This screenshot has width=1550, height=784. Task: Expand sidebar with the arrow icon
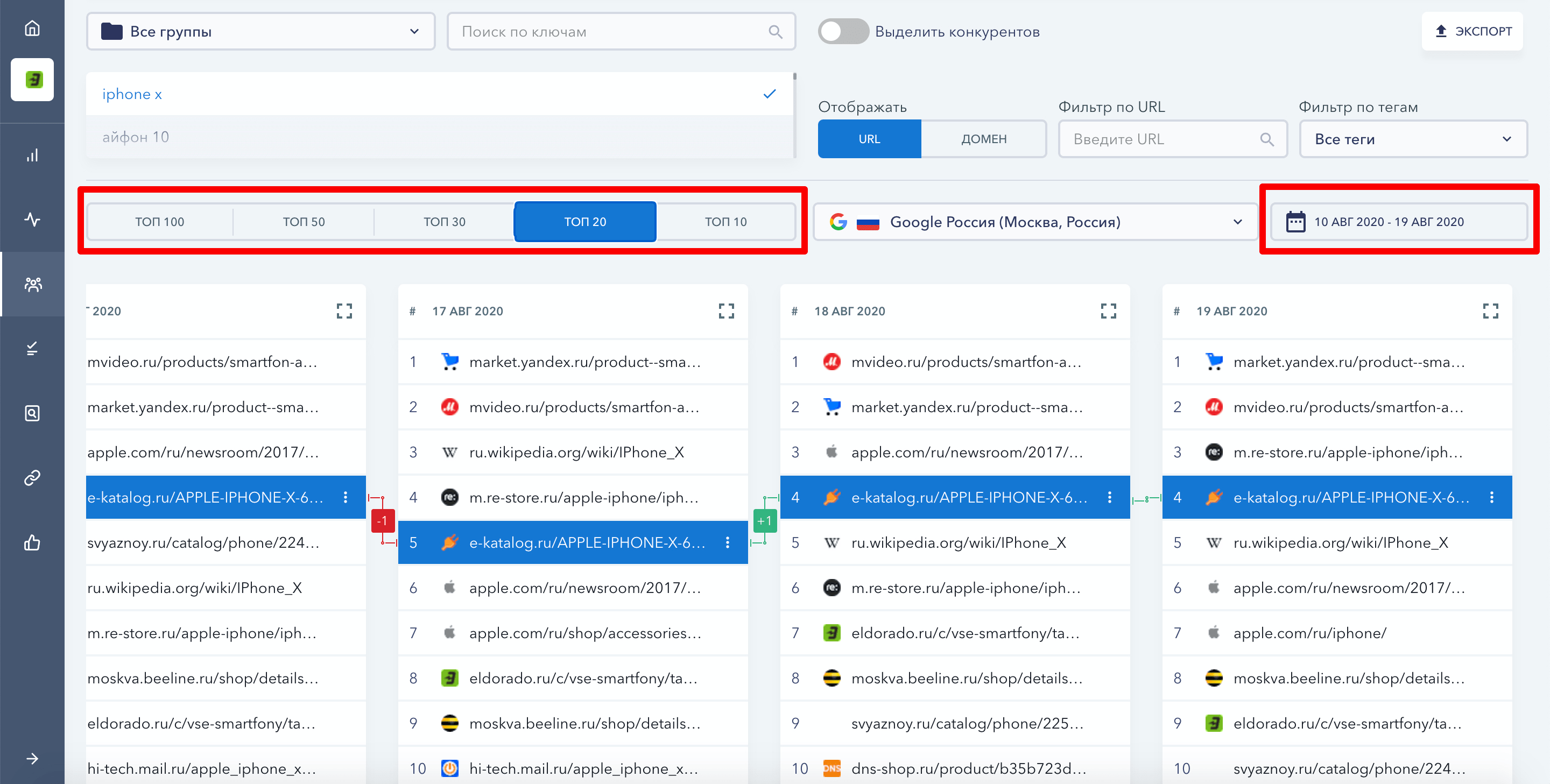32,758
